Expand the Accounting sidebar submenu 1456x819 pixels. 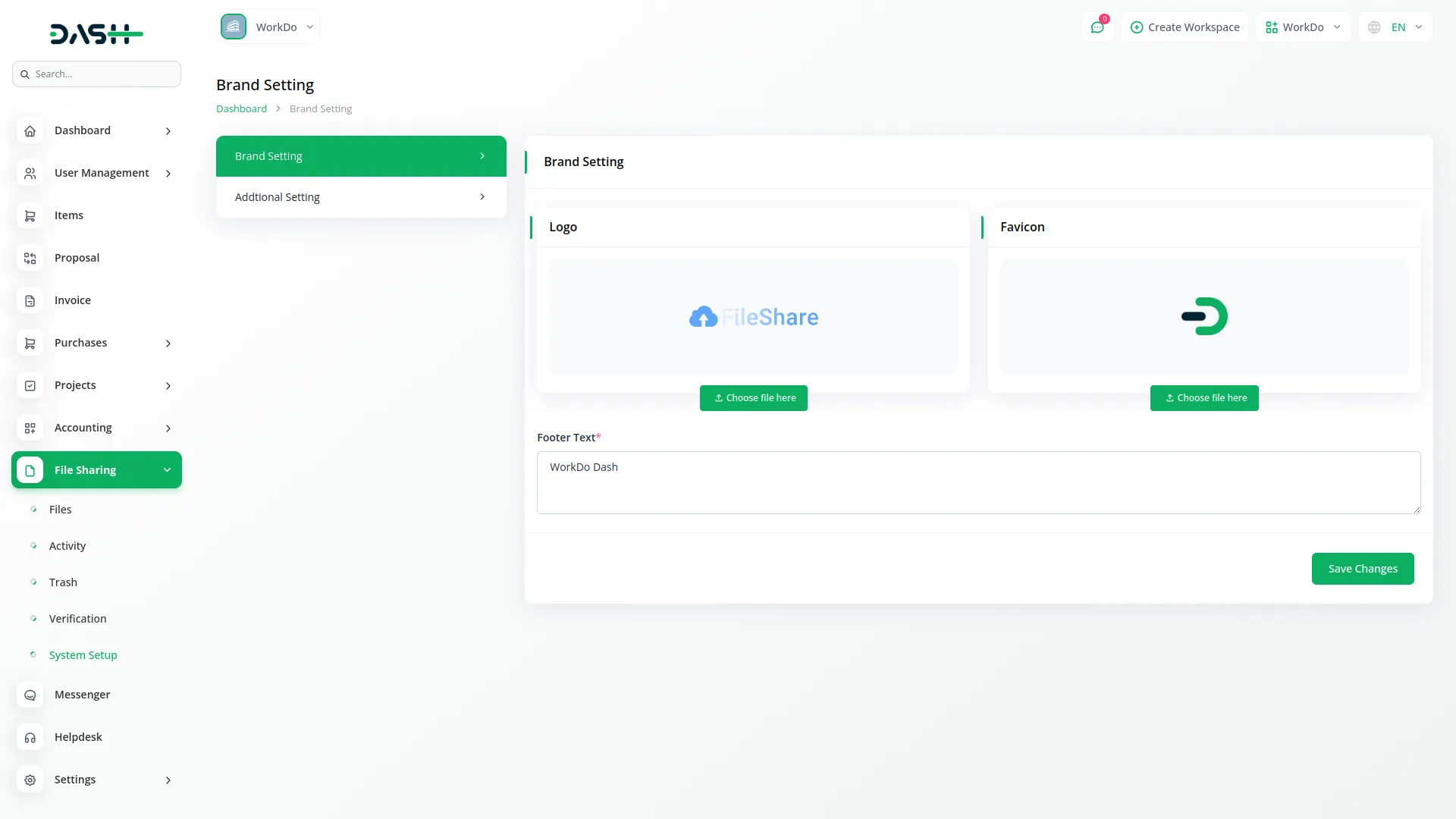coord(168,428)
